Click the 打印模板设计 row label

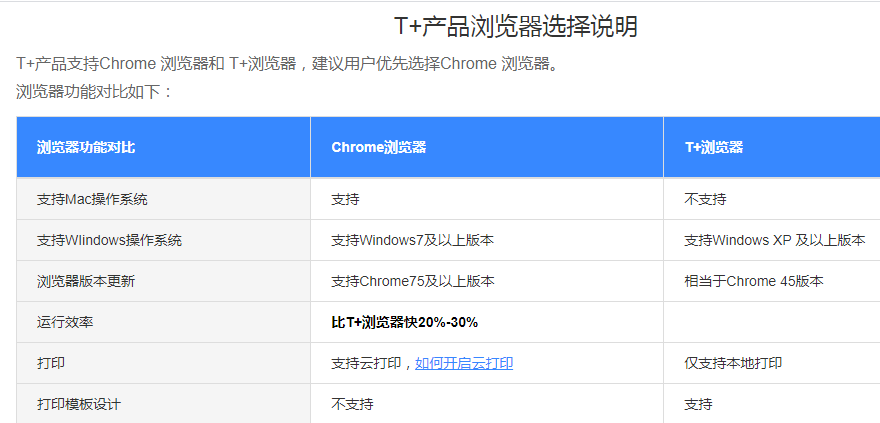tap(79, 404)
